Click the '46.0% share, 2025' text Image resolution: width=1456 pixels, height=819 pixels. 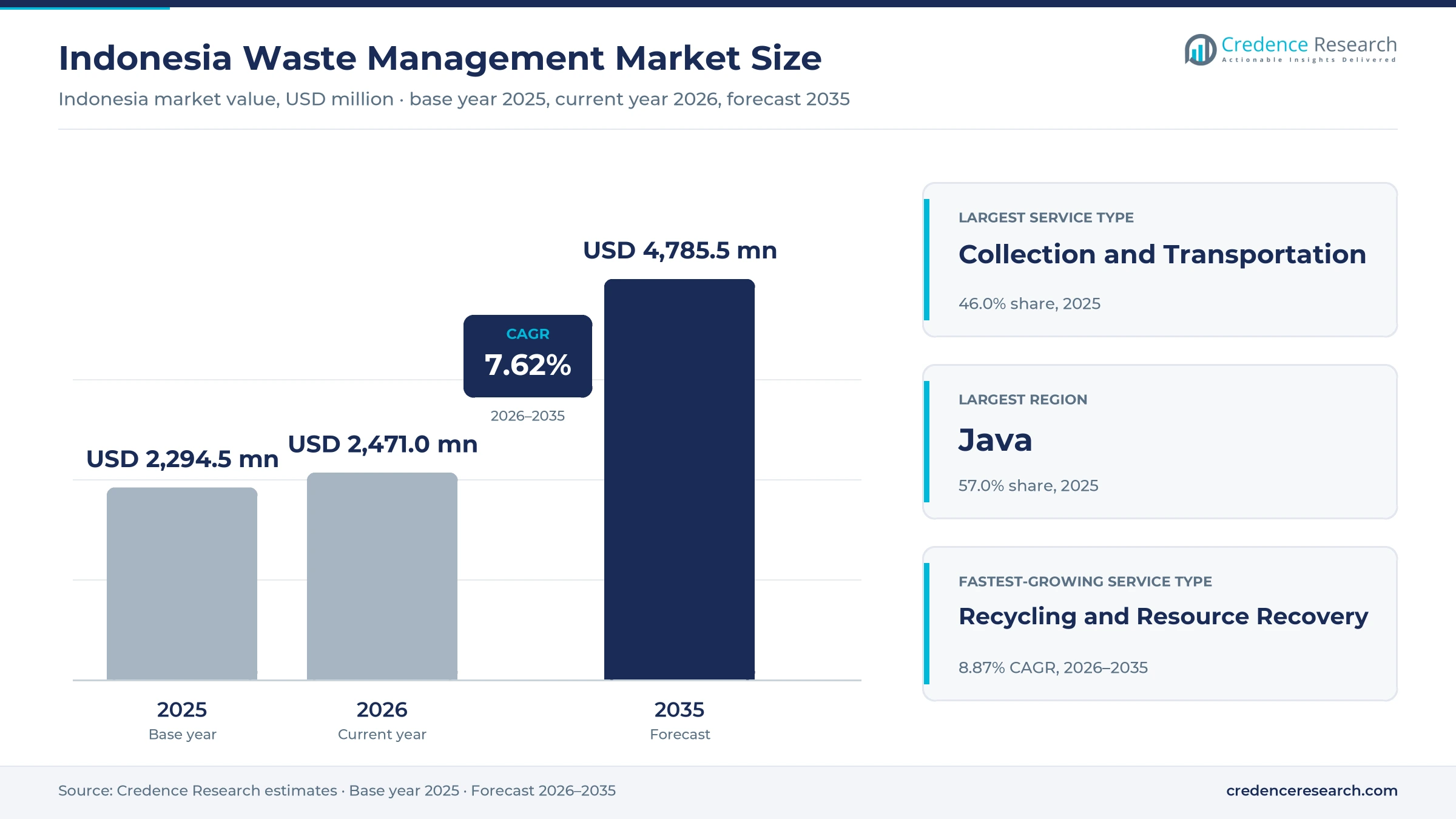[x=1030, y=304]
